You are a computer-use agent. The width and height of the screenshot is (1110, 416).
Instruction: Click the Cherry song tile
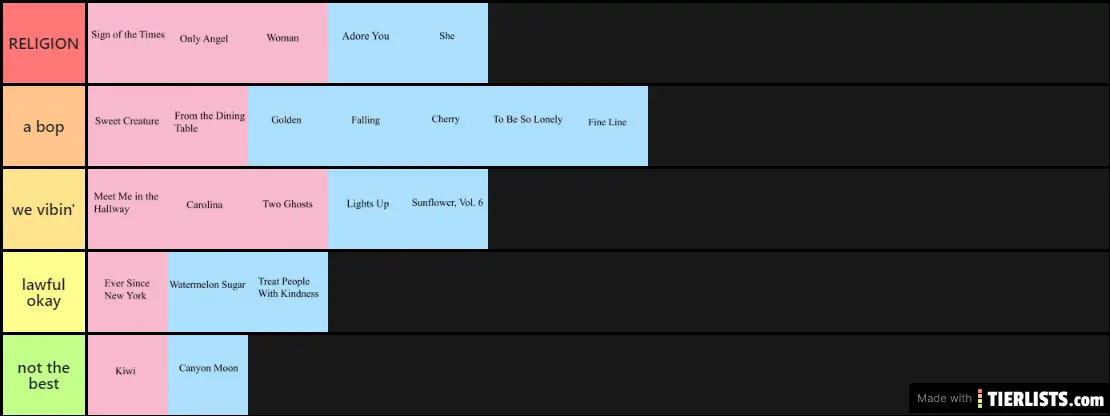pyautogui.click(x=447, y=126)
